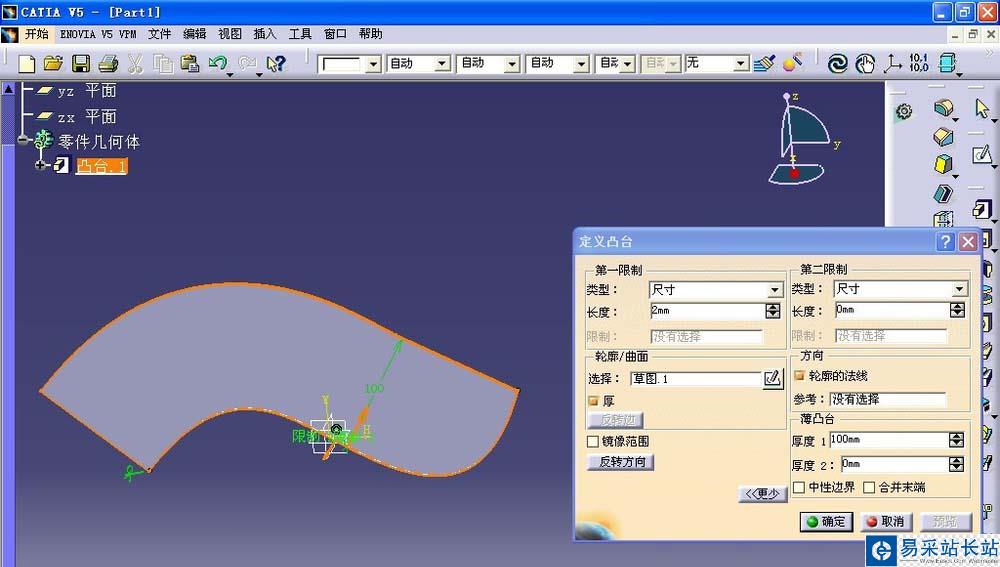1000x567 pixels.
Task: Open the 开始 menu
Action: click(36, 34)
